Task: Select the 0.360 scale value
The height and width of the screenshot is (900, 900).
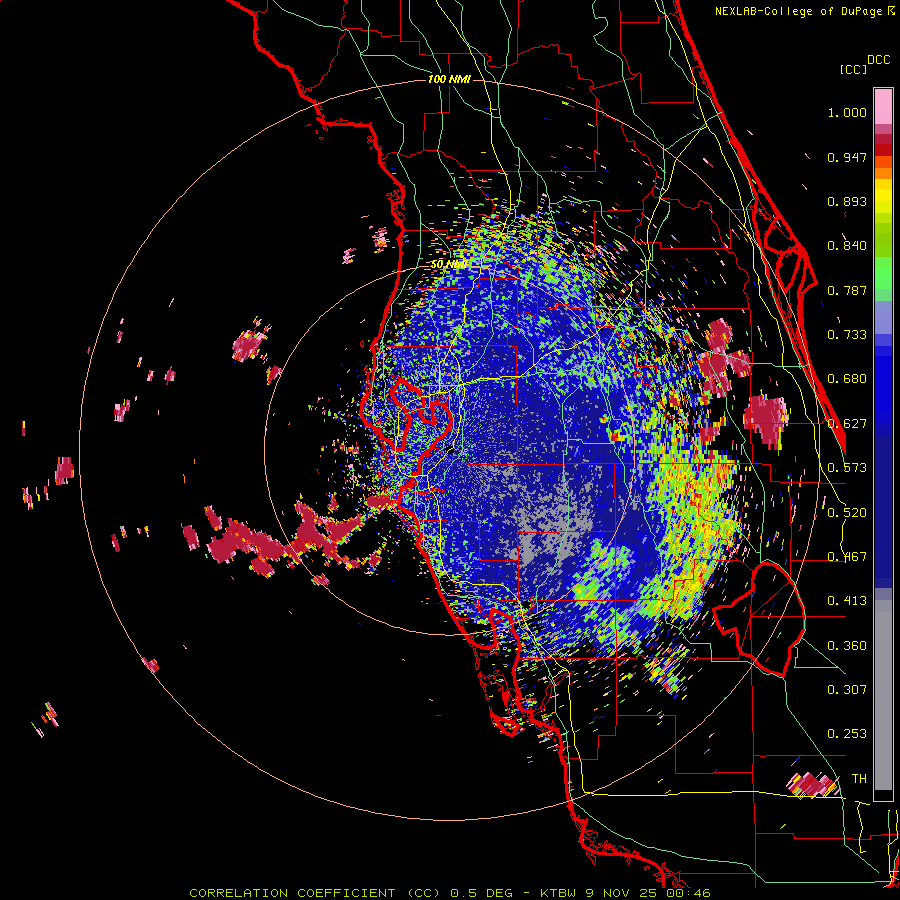Action: pyautogui.click(x=847, y=646)
